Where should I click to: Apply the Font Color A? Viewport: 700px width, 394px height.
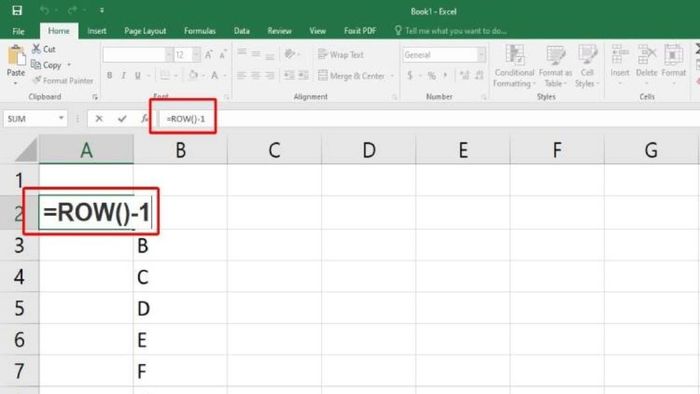(214, 75)
